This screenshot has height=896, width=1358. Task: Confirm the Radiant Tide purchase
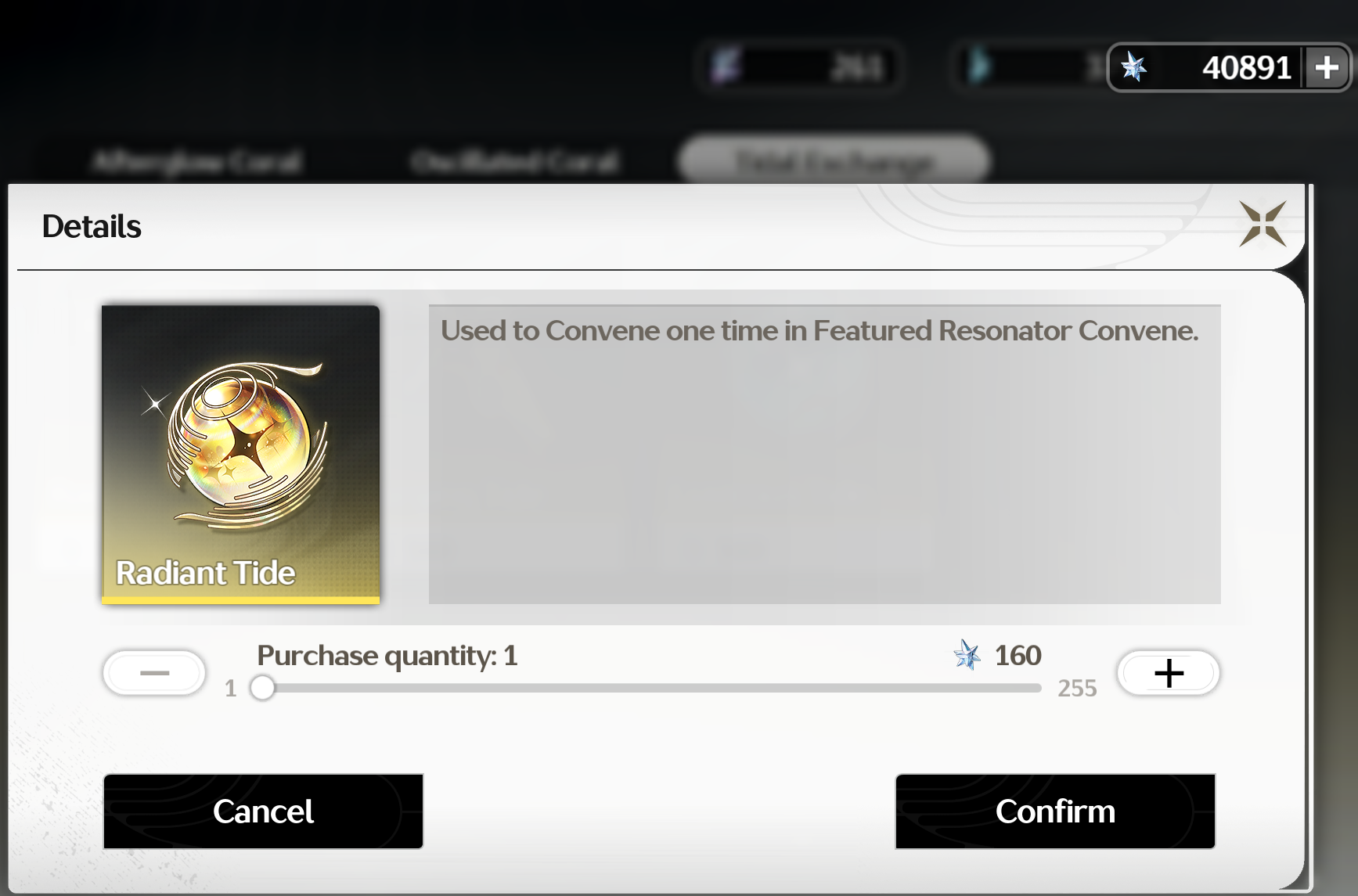click(1055, 811)
